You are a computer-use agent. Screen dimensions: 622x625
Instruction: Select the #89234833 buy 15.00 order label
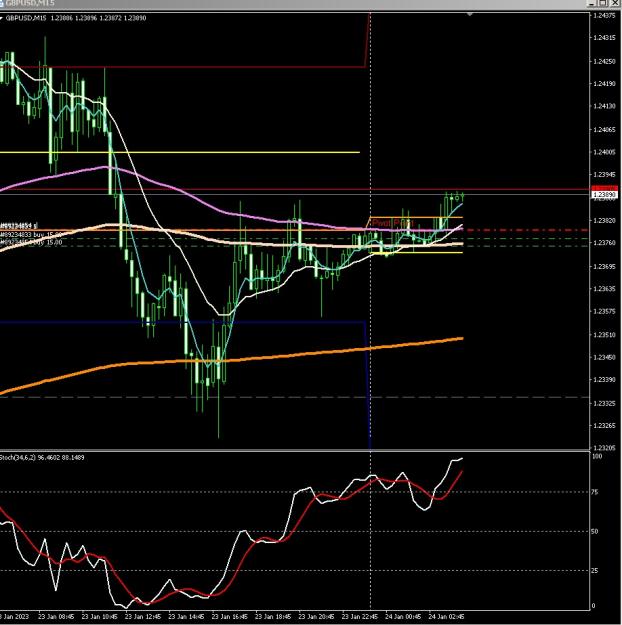[31, 235]
